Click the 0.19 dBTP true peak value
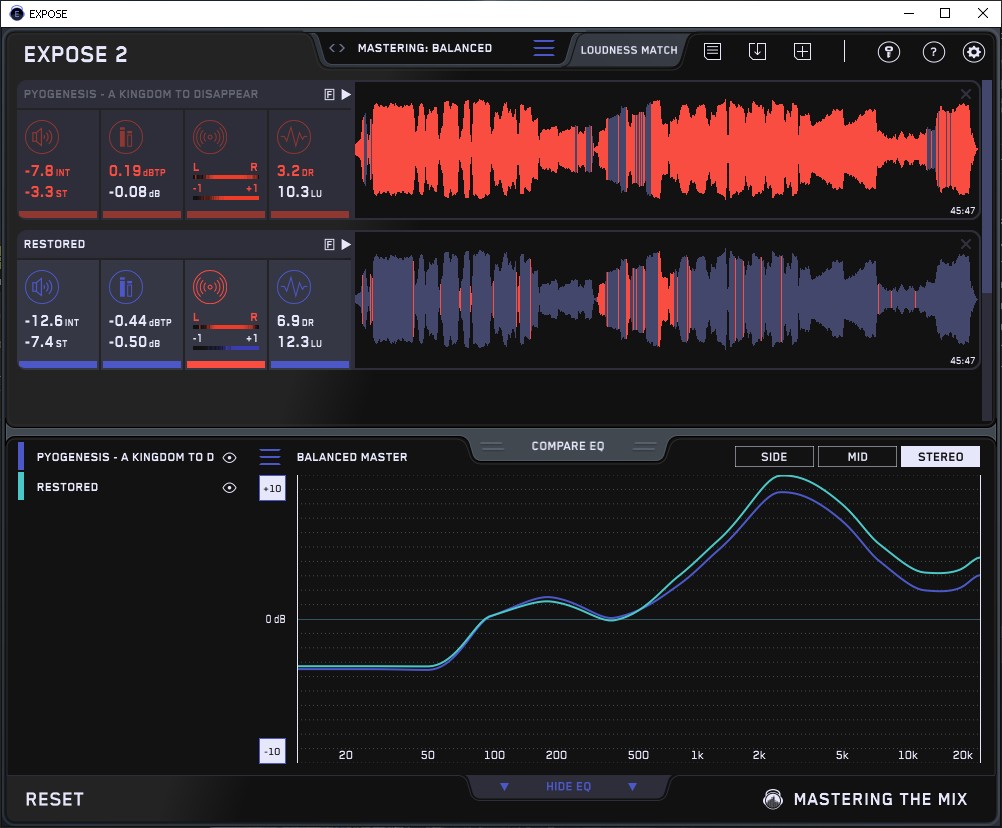1002x828 pixels. tap(137, 171)
